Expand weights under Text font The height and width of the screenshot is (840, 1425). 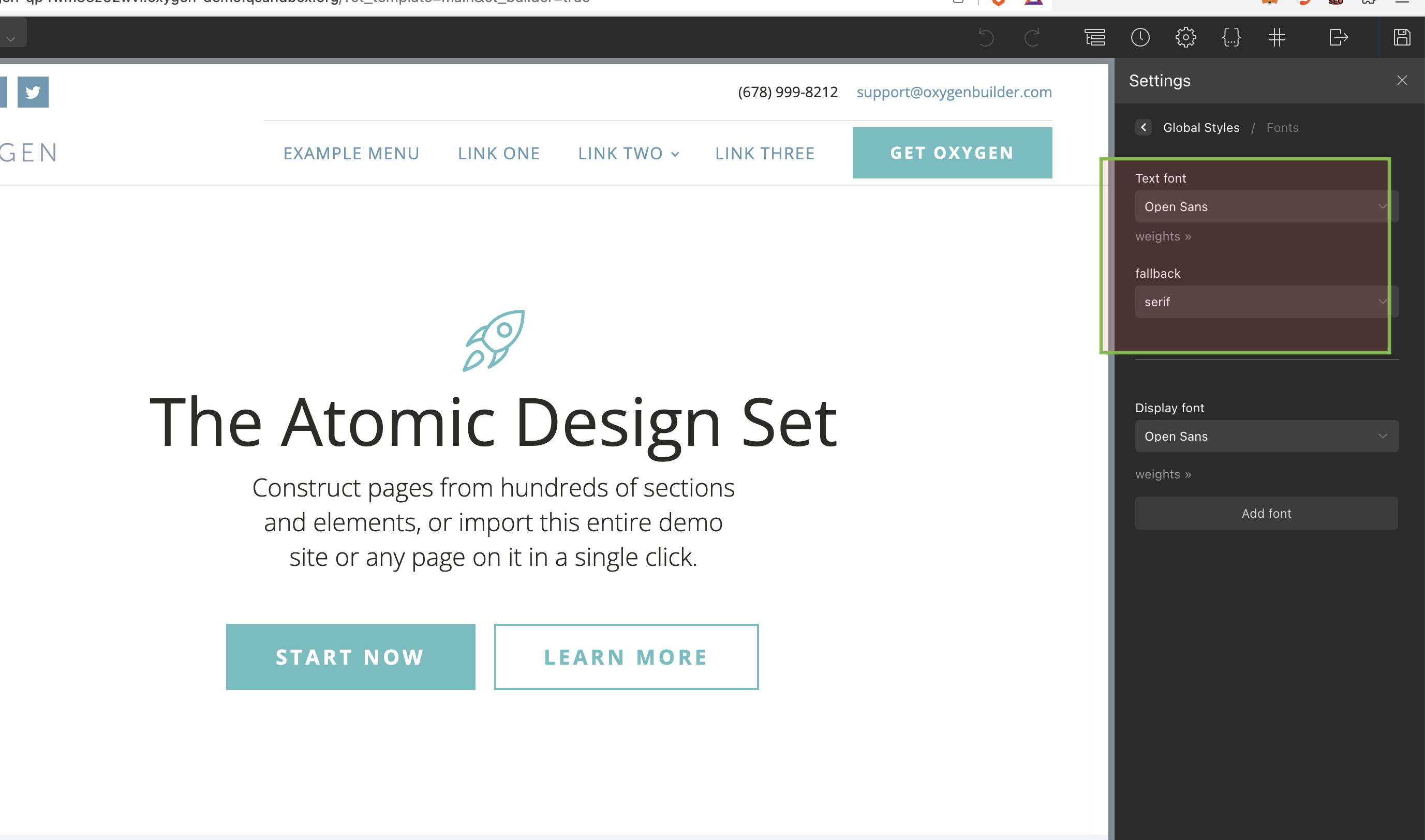(x=1163, y=236)
